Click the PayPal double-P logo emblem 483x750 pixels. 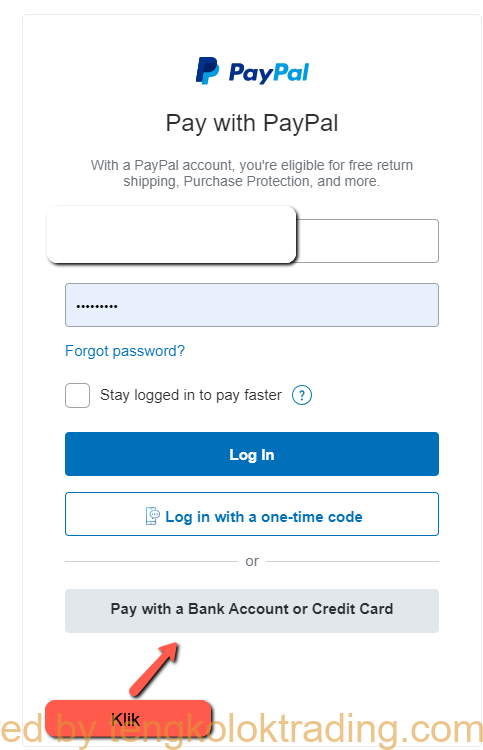click(x=207, y=71)
